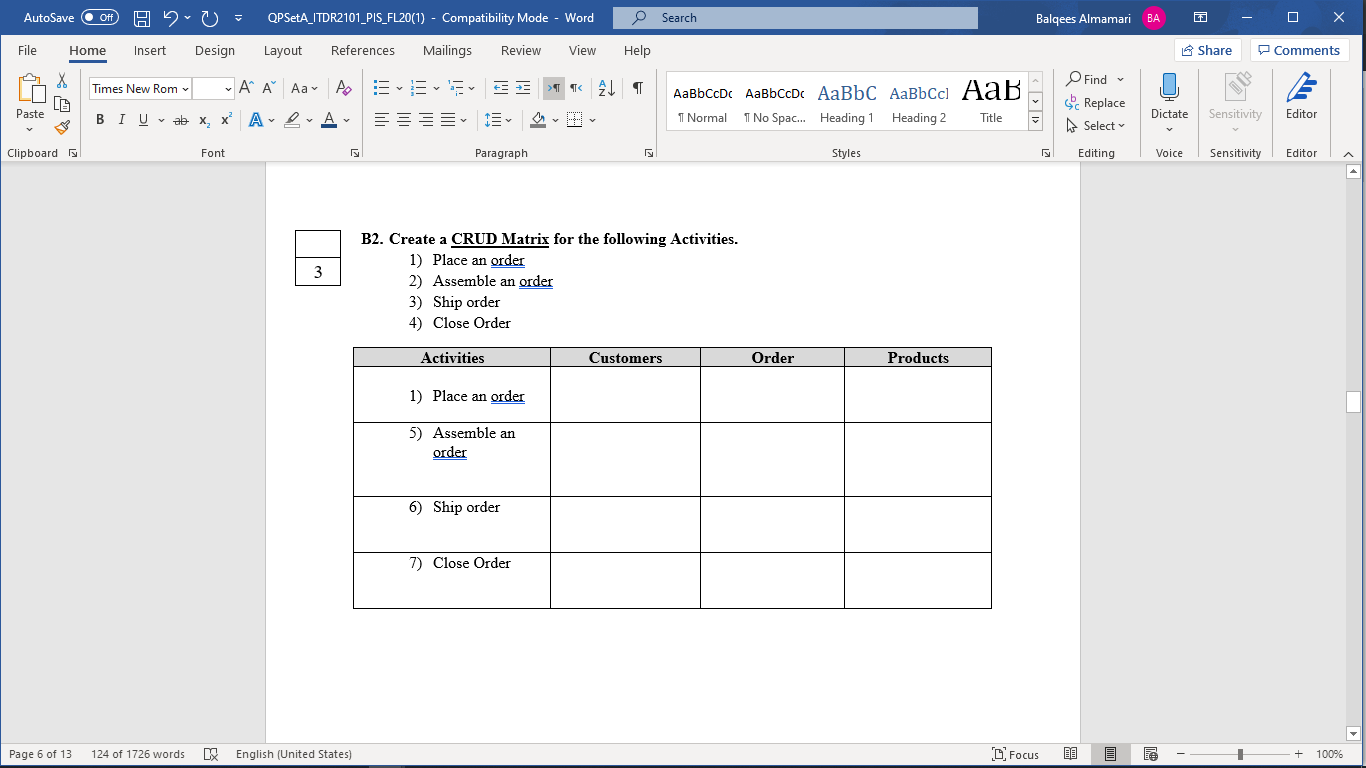Image resolution: width=1366 pixels, height=768 pixels.
Task: Select the Format Painter brush icon
Action: [x=62, y=127]
